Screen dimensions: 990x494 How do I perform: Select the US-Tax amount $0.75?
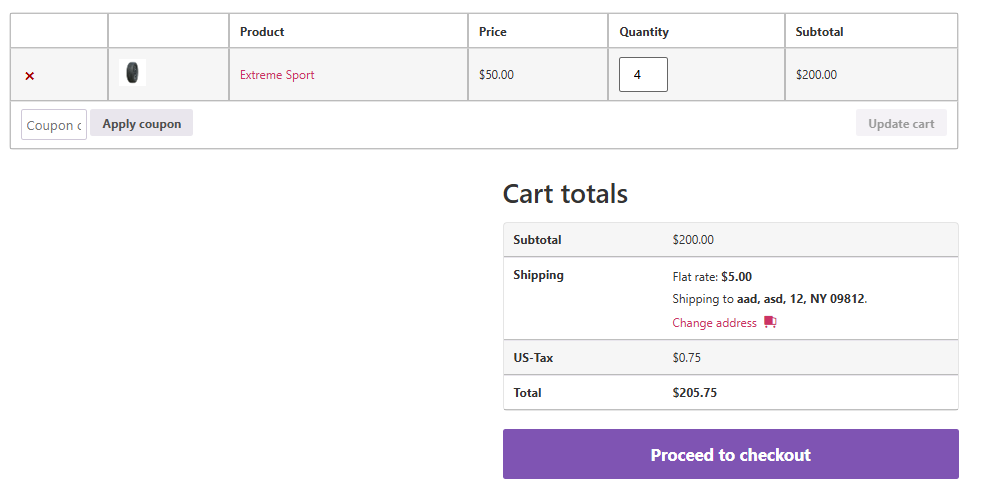pos(686,358)
